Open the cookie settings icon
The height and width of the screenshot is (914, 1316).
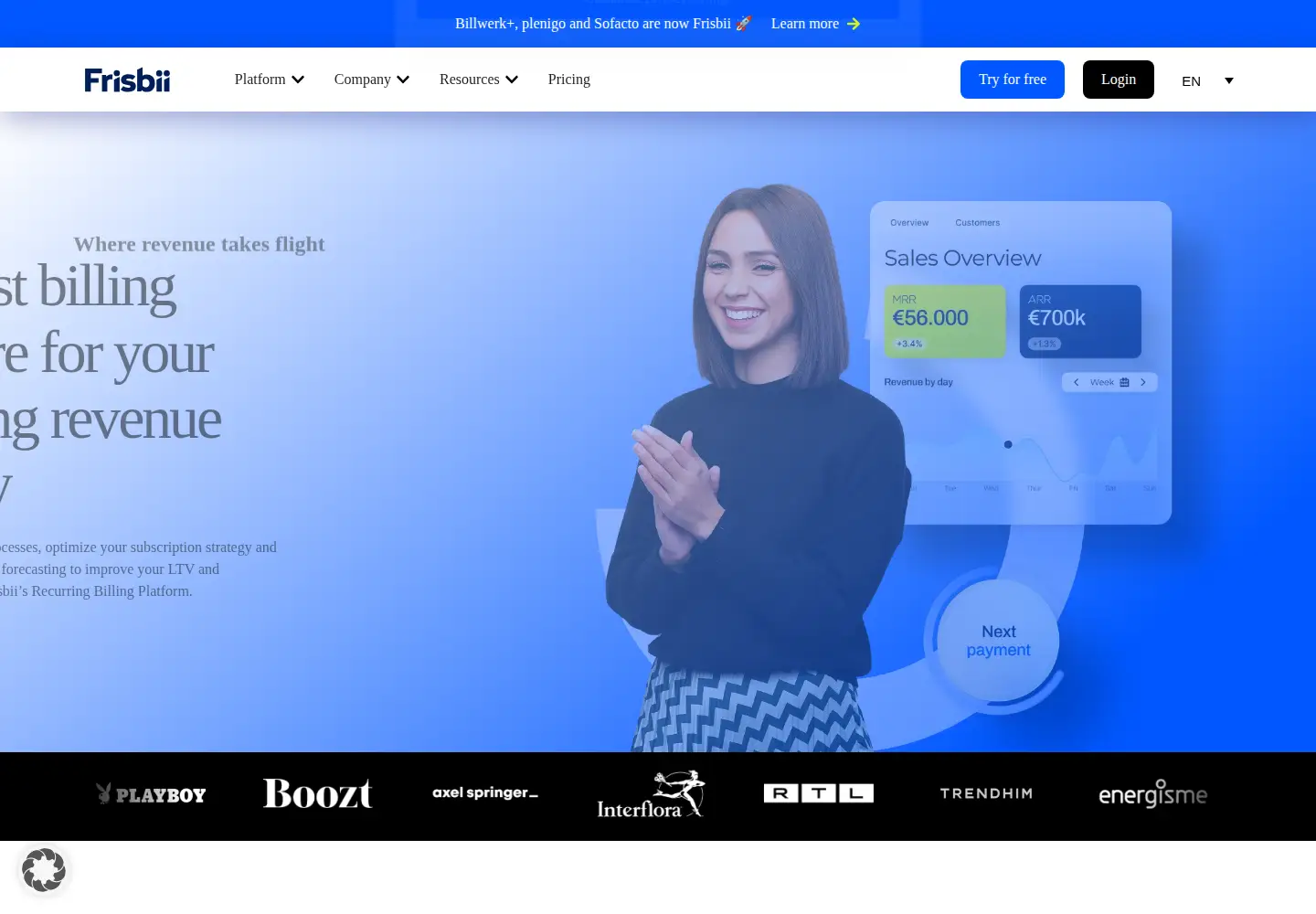point(44,870)
